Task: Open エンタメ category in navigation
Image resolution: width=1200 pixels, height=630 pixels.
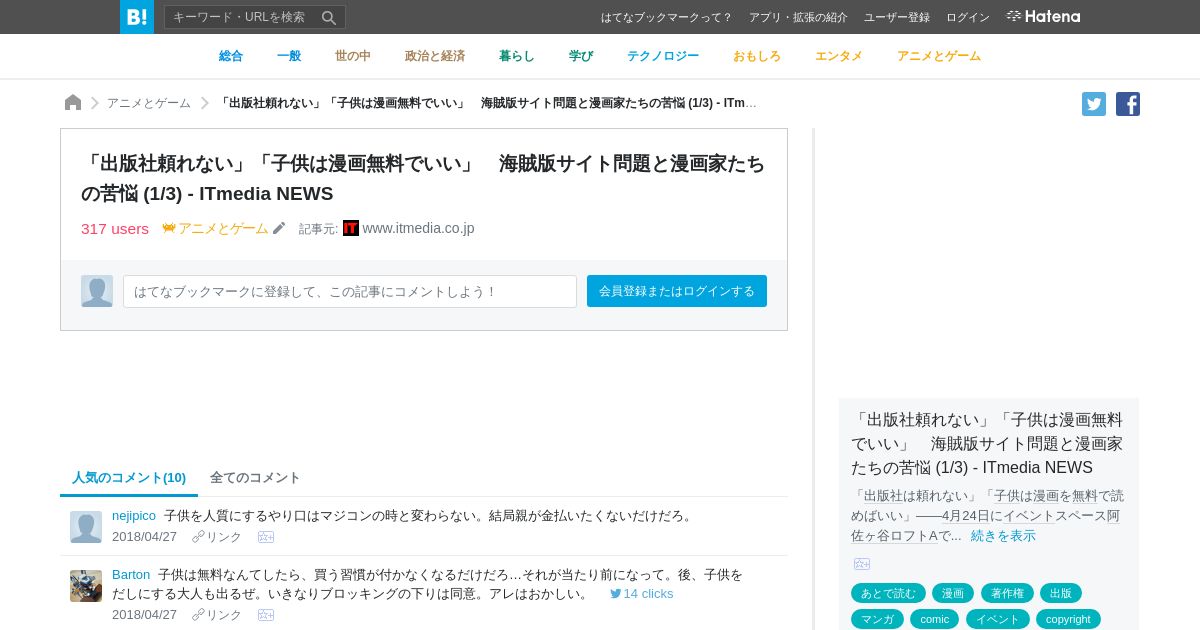Action: click(x=839, y=56)
